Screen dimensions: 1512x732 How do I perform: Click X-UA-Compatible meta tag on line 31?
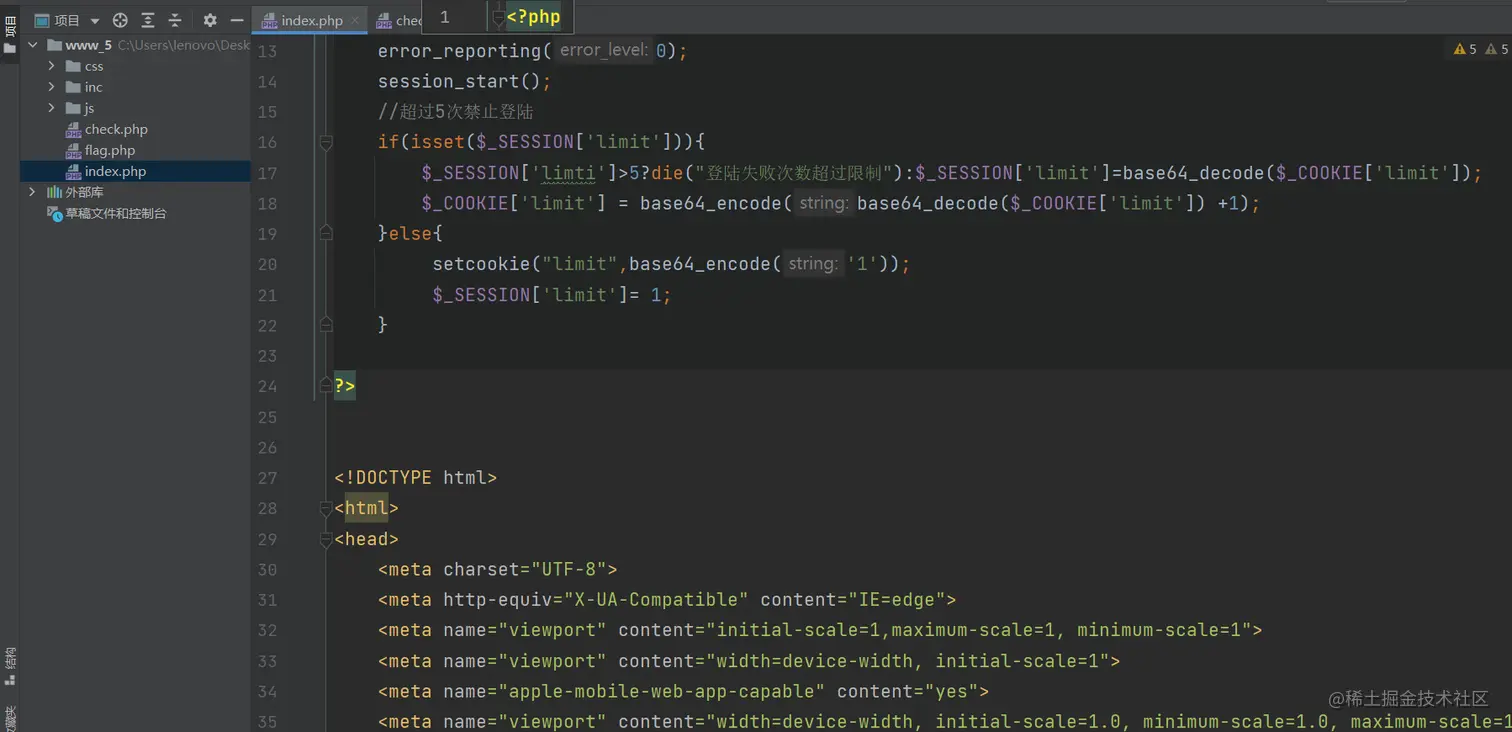point(668,600)
